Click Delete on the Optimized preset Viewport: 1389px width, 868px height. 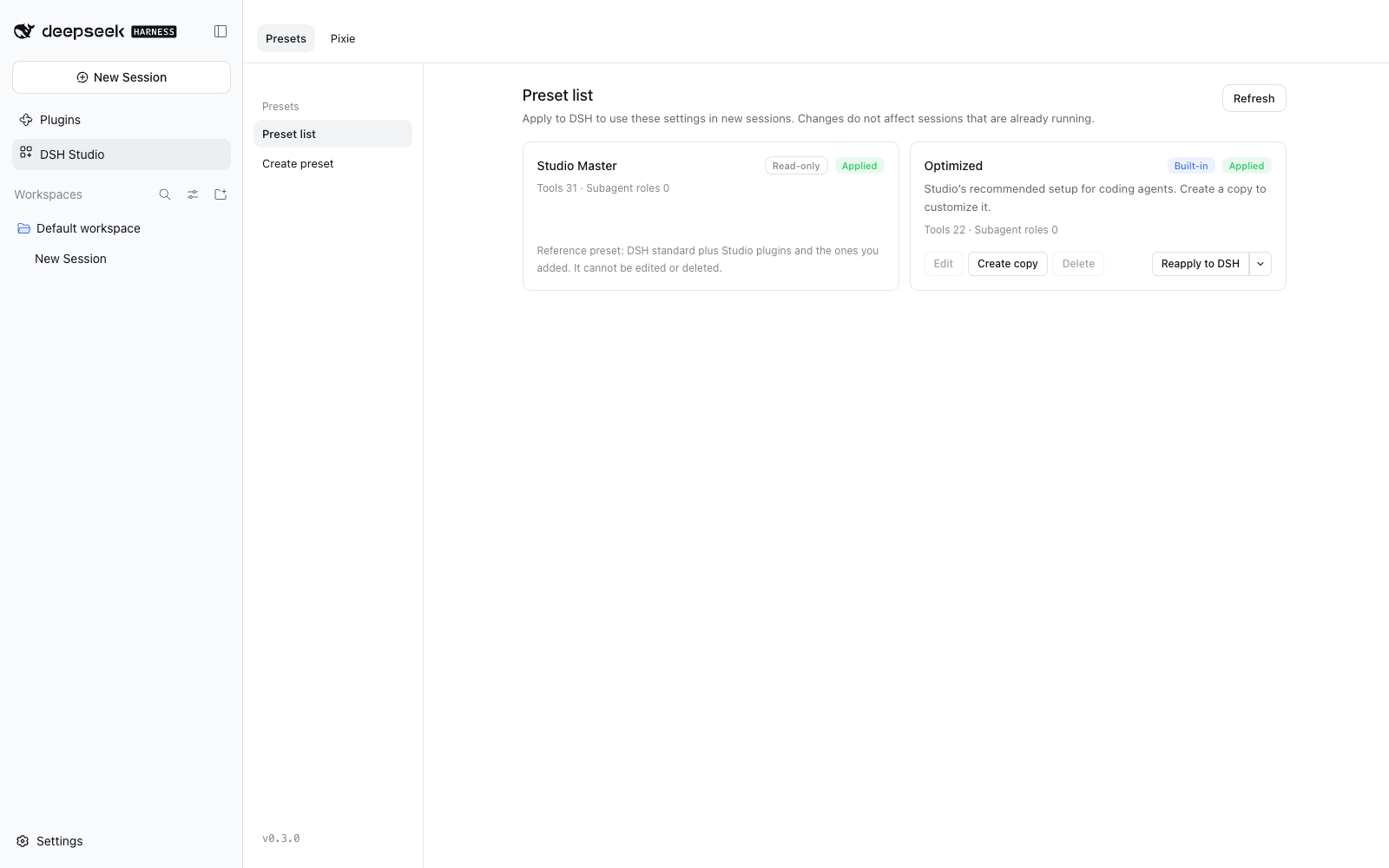(1078, 264)
